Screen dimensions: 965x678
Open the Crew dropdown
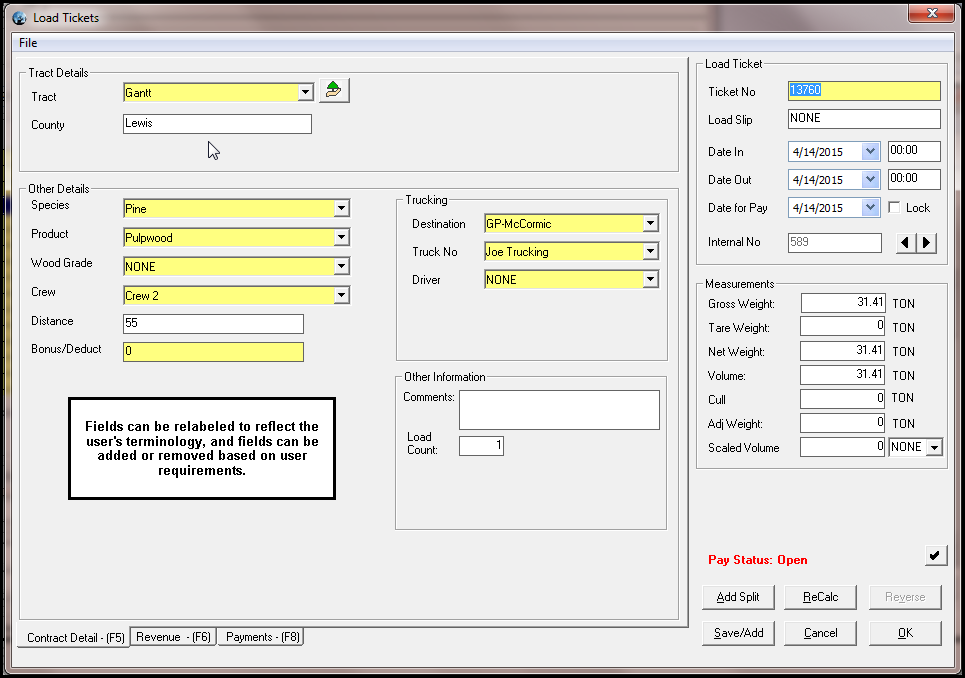(x=342, y=295)
